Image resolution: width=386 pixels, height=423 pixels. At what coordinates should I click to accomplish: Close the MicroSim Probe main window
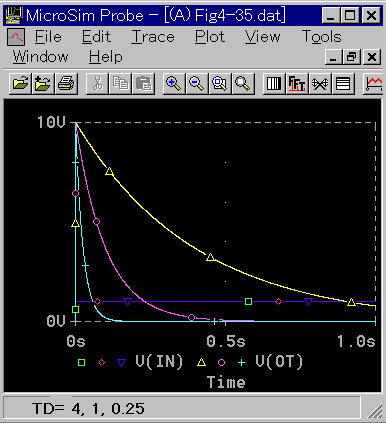tap(371, 15)
